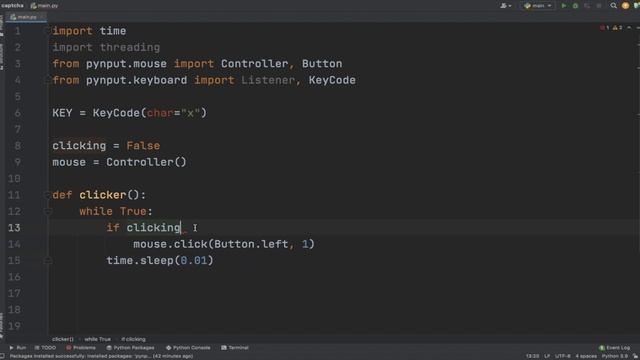Open the Code With Me user icon
This screenshot has height=360, width=640.
(505, 6)
